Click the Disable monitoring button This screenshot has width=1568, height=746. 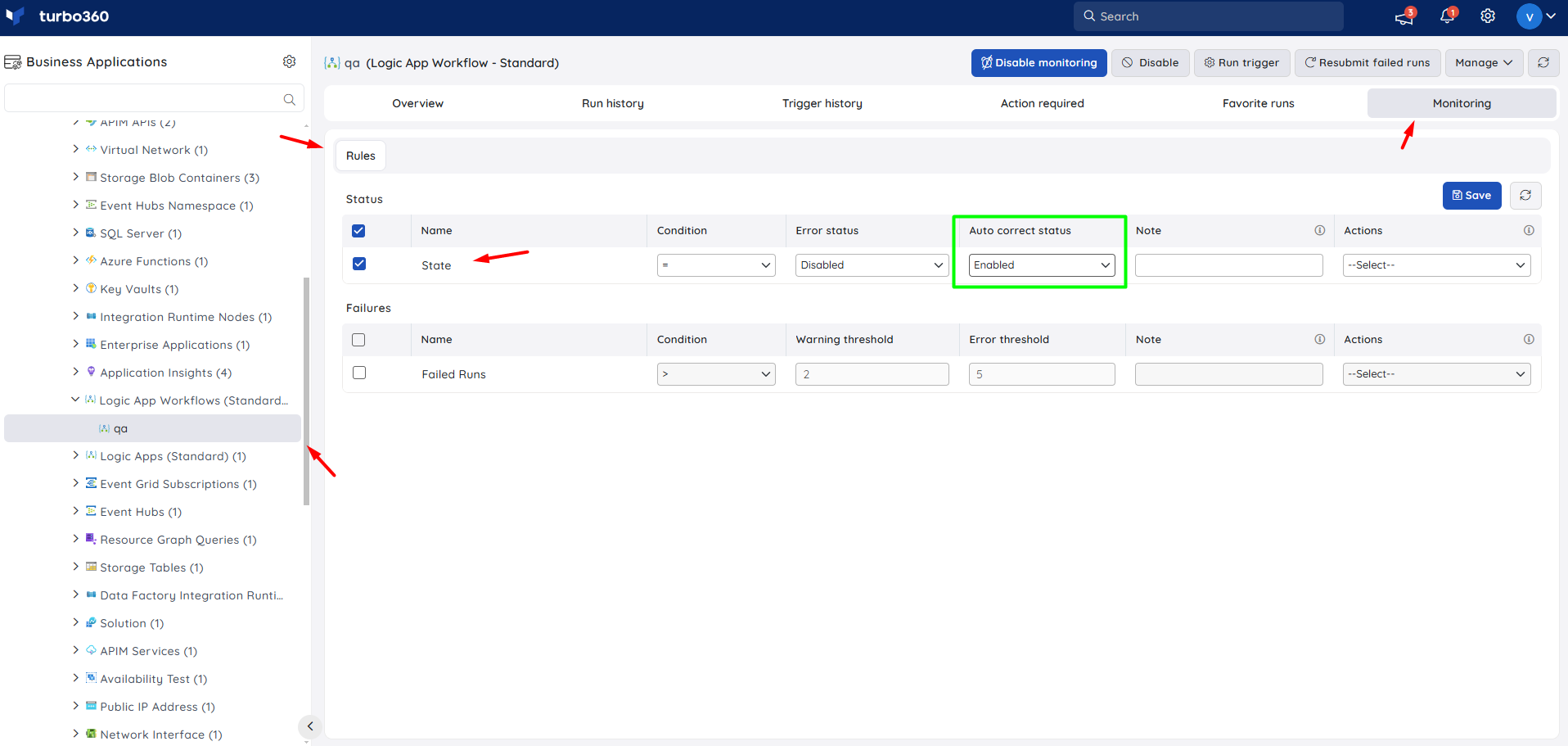tap(1039, 63)
